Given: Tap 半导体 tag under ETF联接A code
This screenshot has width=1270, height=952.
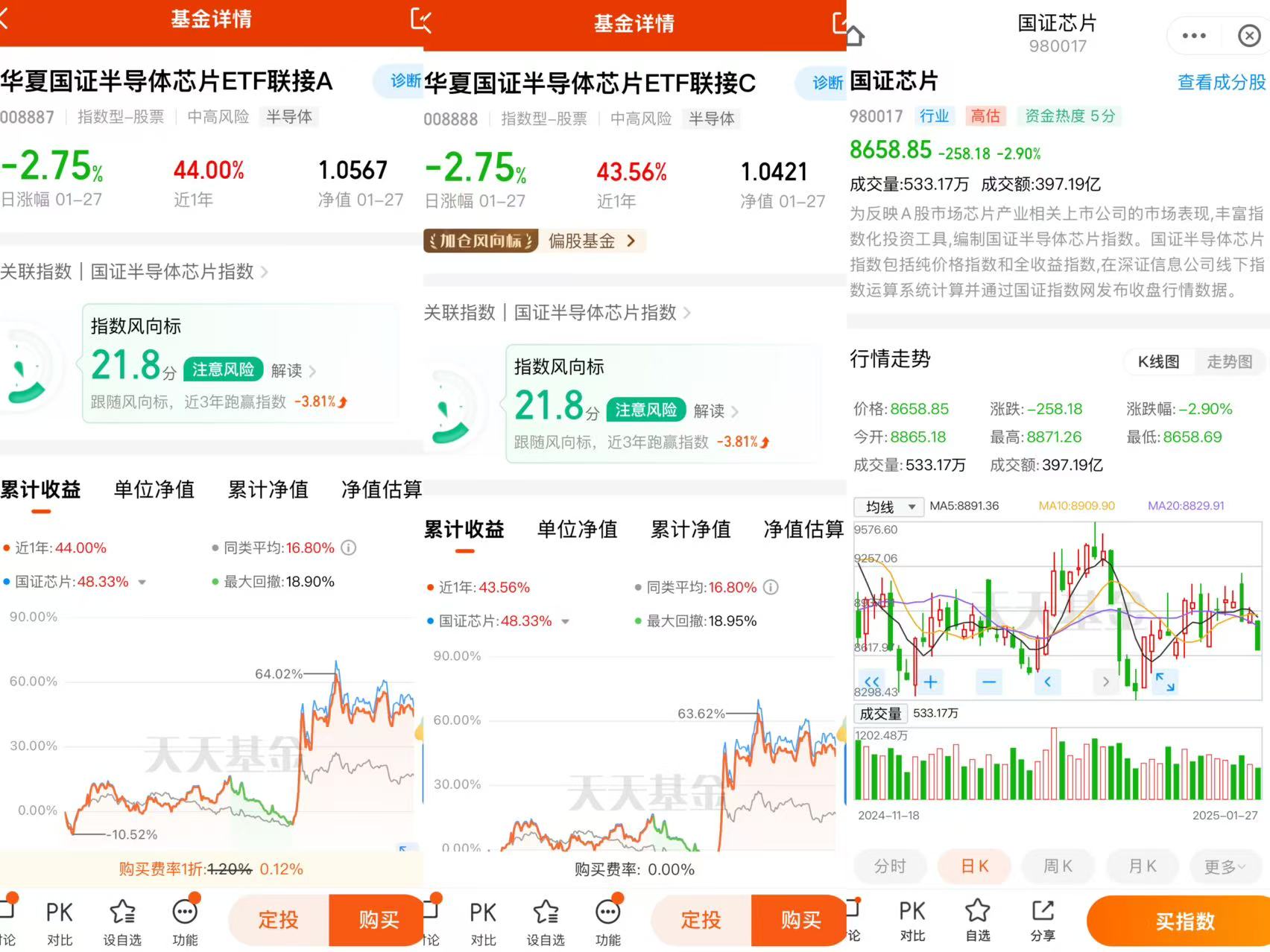Looking at the screenshot, I should click(x=289, y=117).
